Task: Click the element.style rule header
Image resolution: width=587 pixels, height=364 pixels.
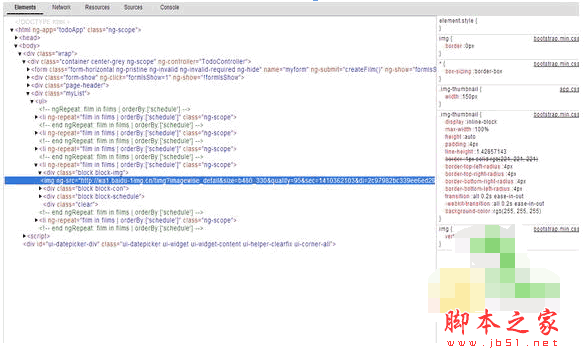Action: (458, 21)
